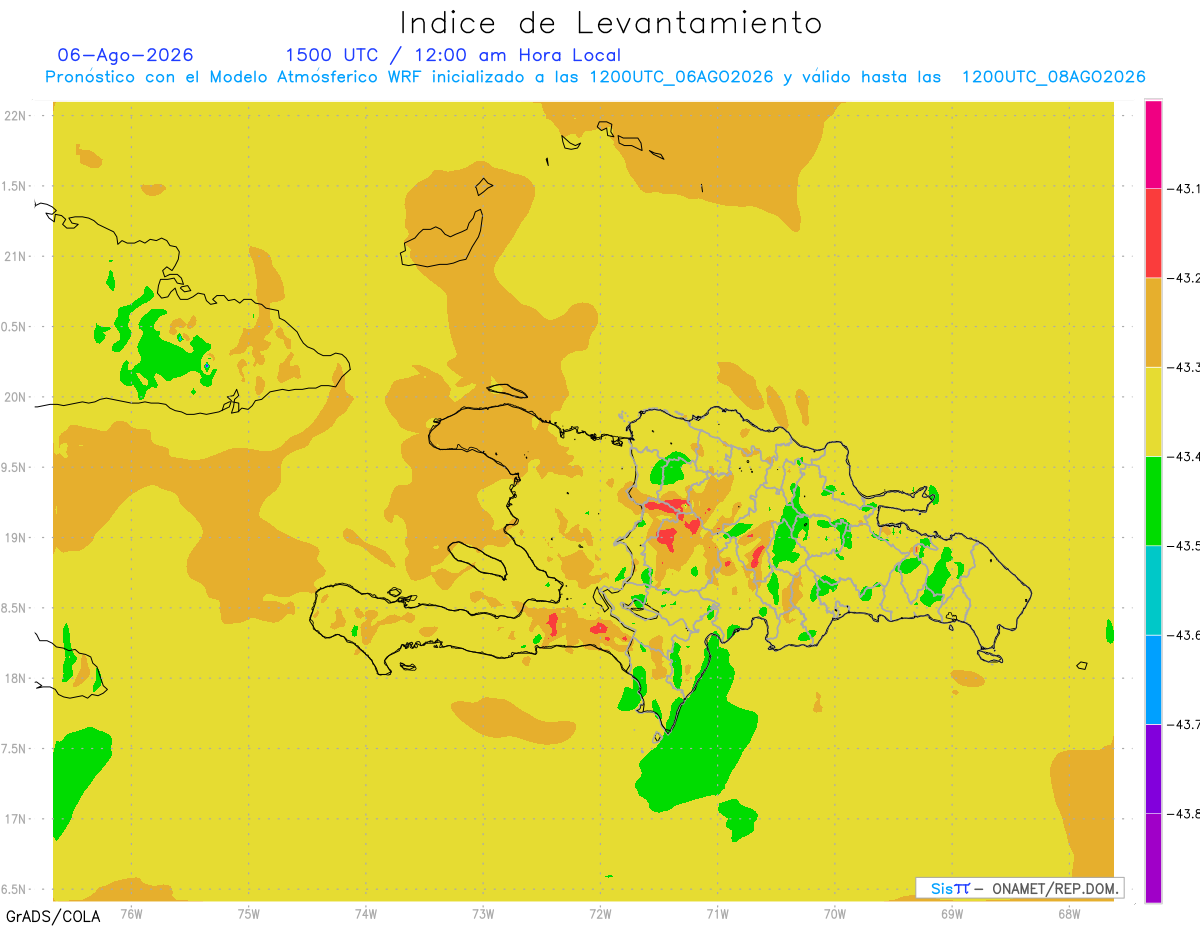Click the '-43.2' colorbar label
The width and height of the screenshot is (1200, 927).
click(1184, 278)
